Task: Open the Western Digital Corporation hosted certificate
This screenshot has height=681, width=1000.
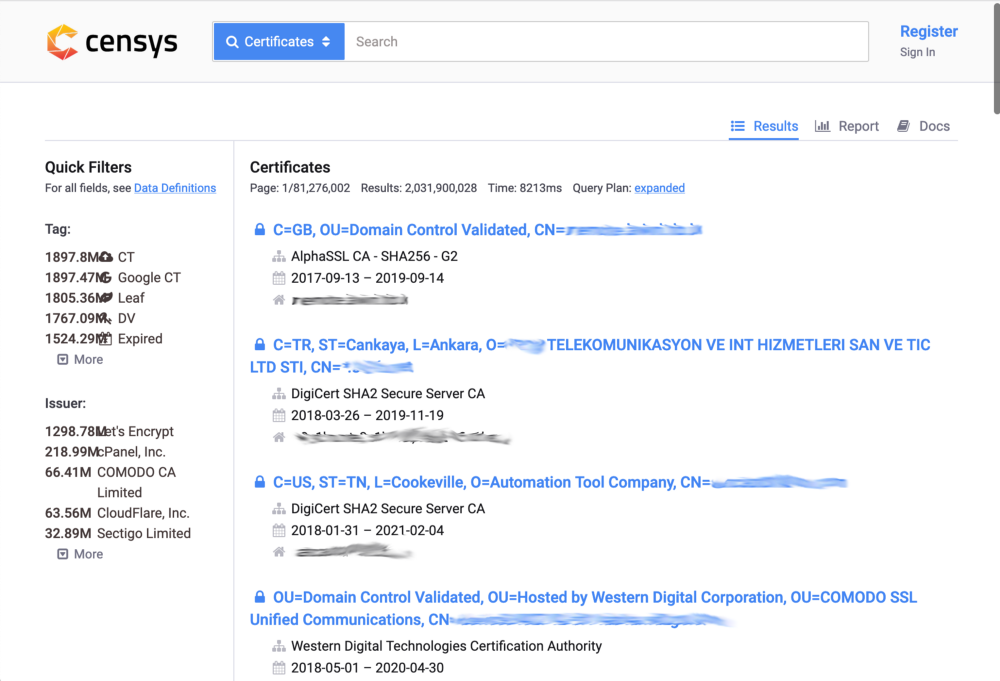Action: [584, 608]
